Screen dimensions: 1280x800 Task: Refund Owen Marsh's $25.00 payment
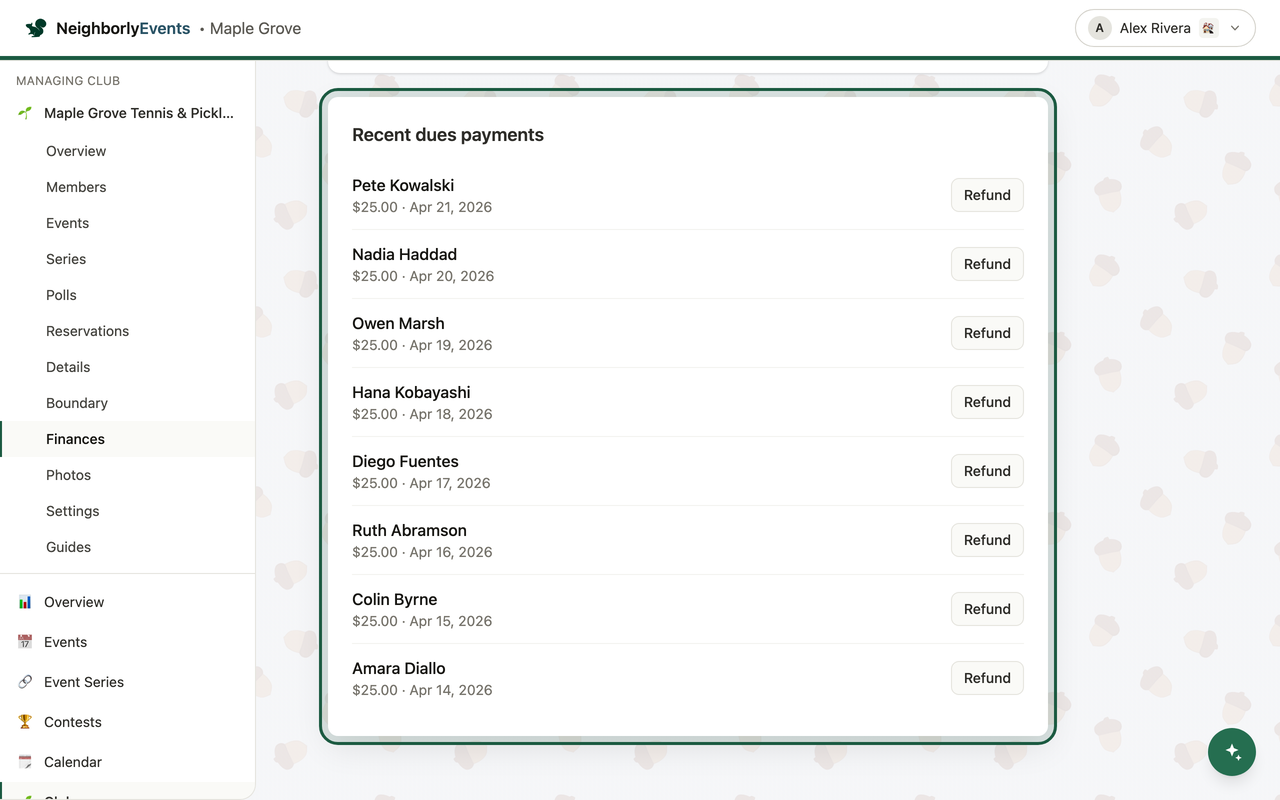987,333
